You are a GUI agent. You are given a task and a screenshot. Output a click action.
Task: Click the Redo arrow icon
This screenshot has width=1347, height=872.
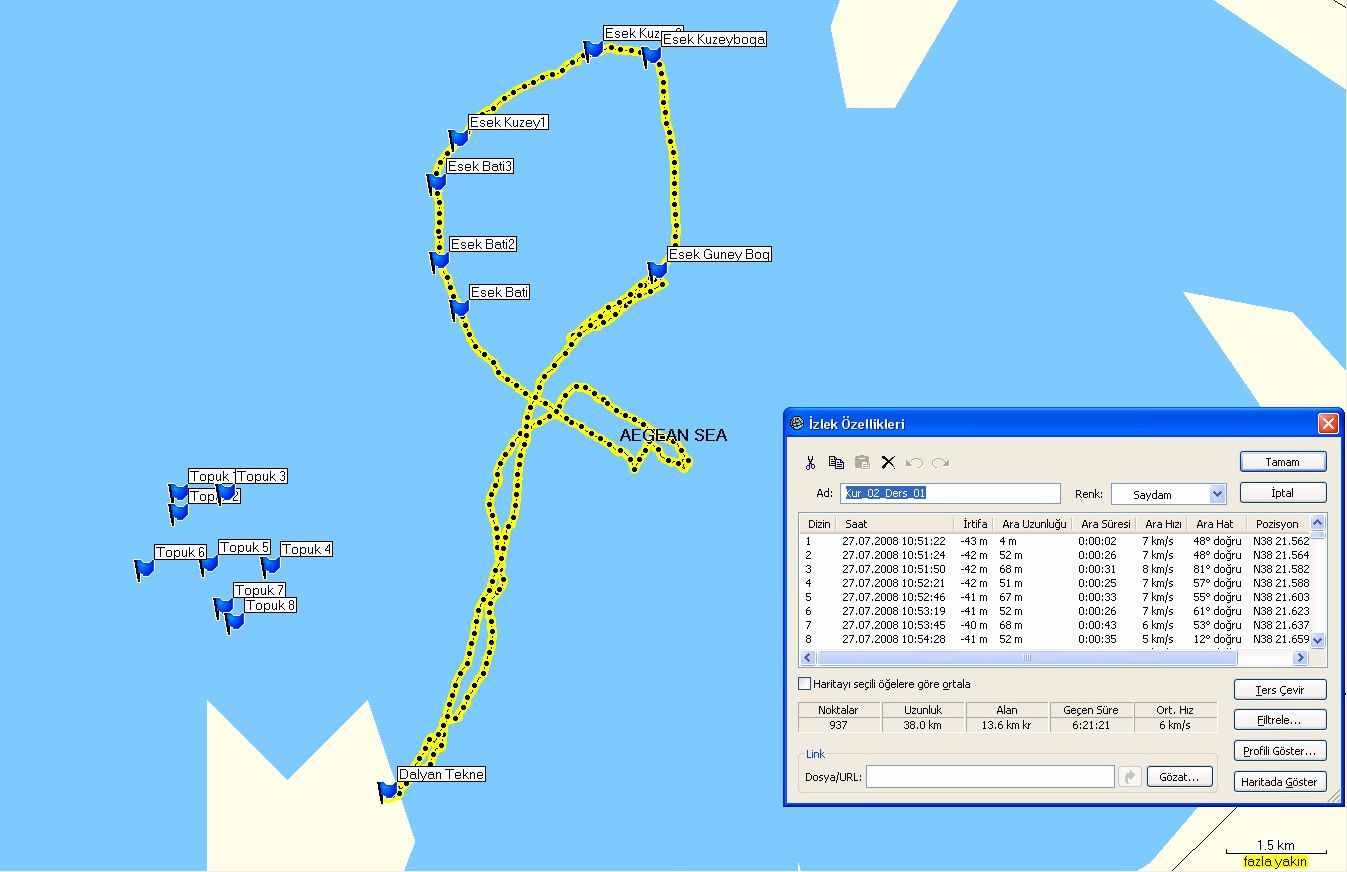940,462
